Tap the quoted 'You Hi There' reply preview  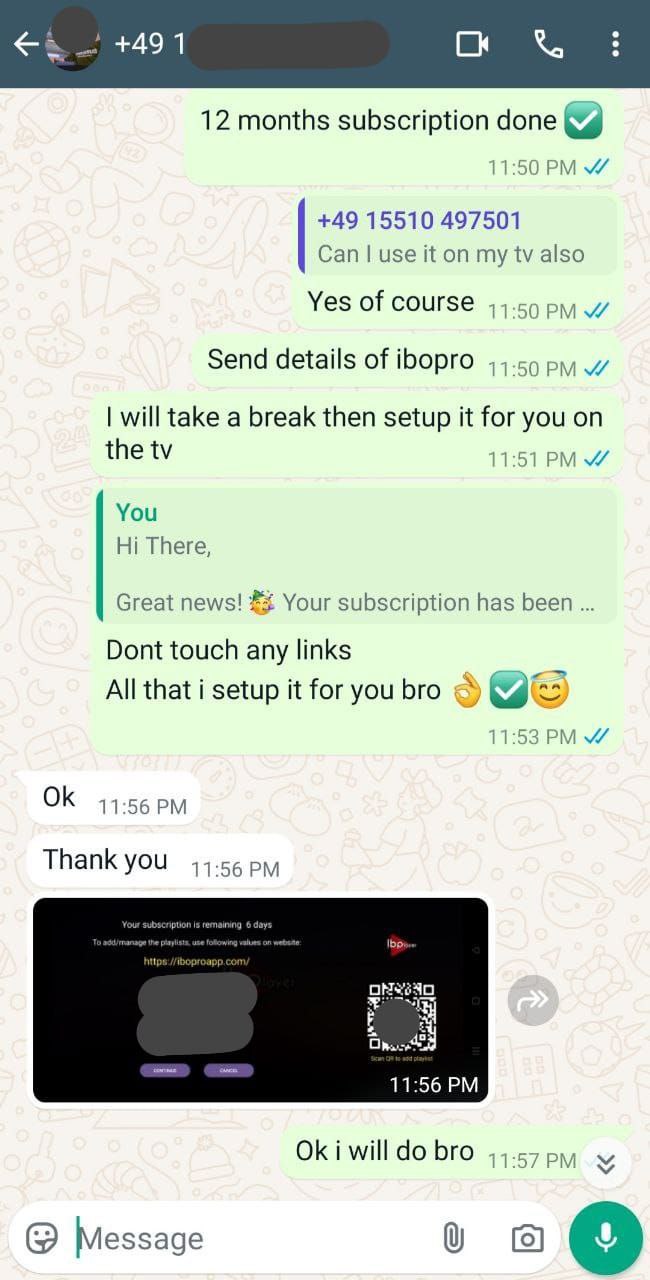tap(357, 556)
